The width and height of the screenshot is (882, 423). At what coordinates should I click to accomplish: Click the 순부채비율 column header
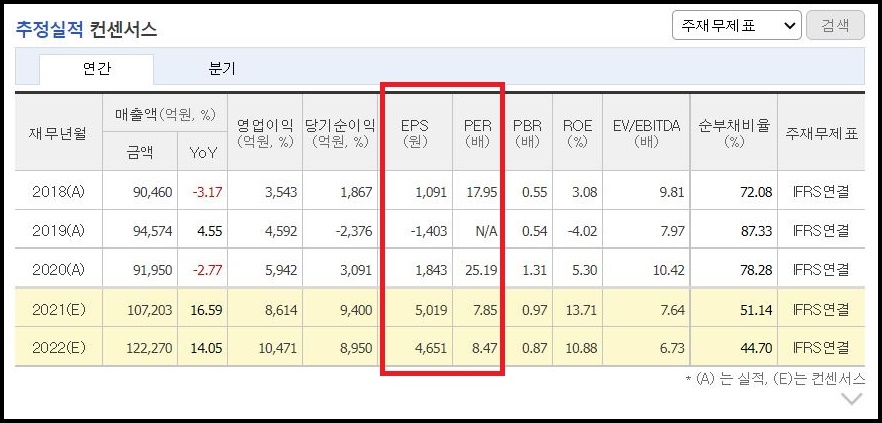click(x=734, y=133)
